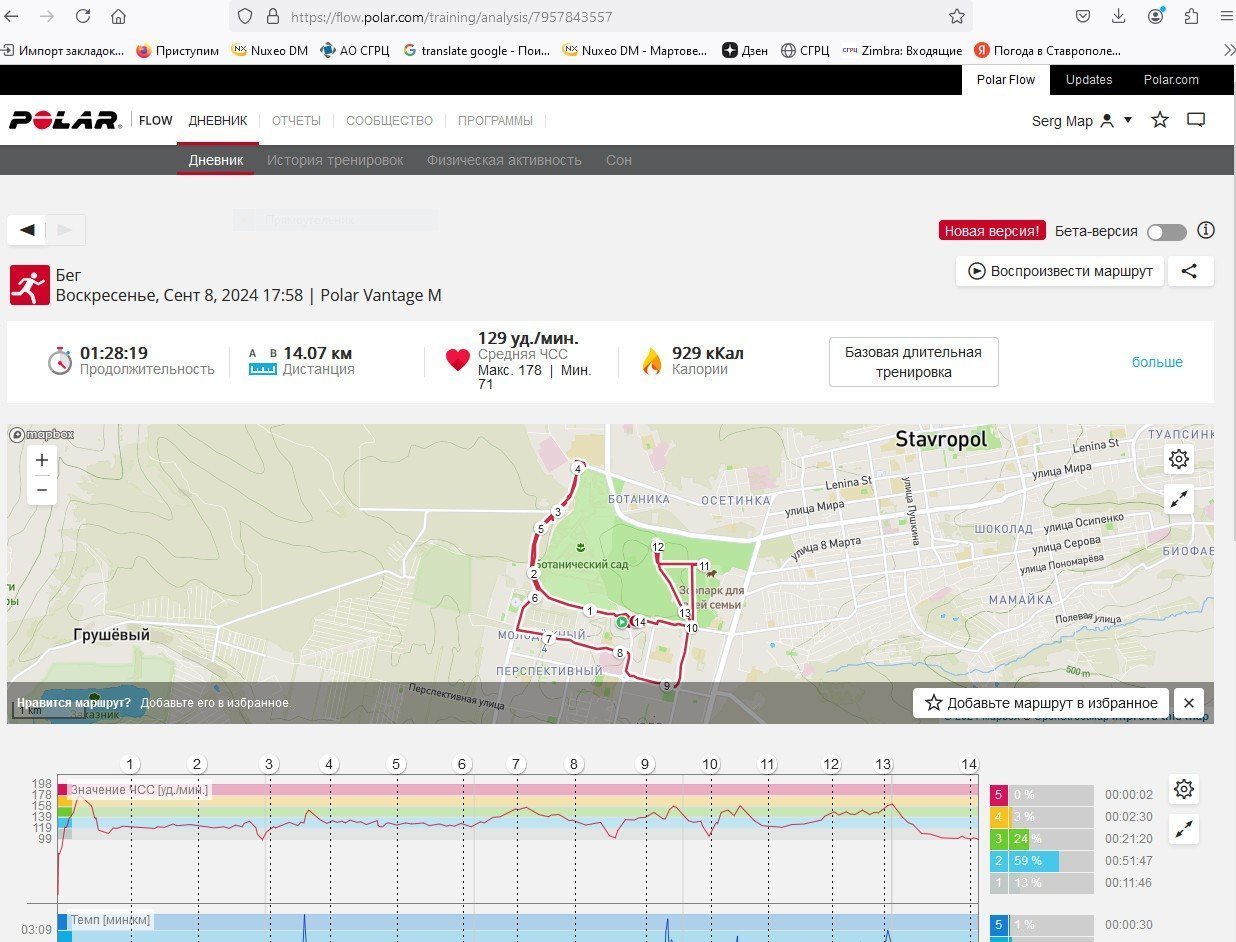Open the browser hamburger menu
This screenshot has width=1236, height=942.
click(x=1226, y=16)
